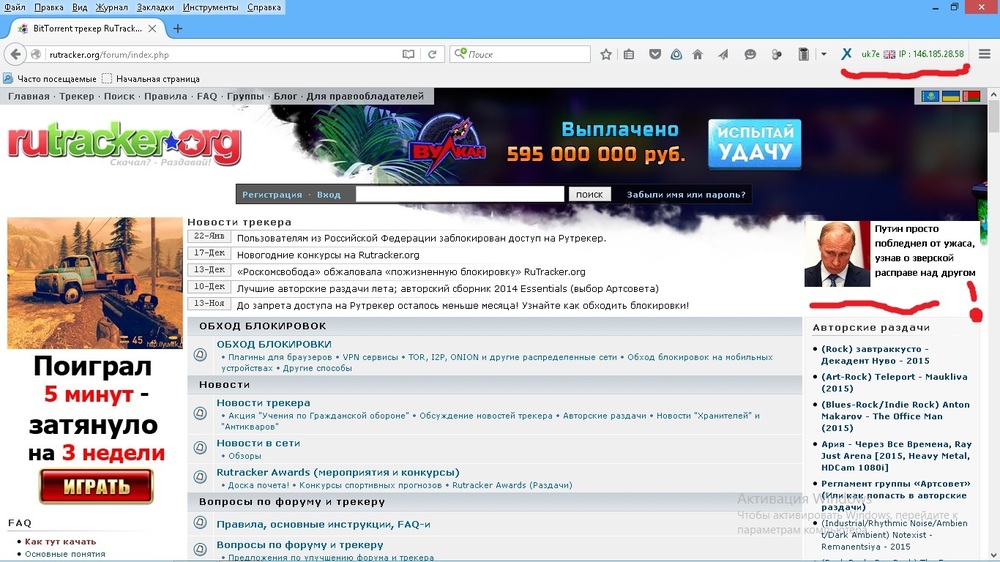The width and height of the screenshot is (1000, 562).
Task: Open (Art-Rock) Teleport - Maukliva release
Action: (x=893, y=382)
